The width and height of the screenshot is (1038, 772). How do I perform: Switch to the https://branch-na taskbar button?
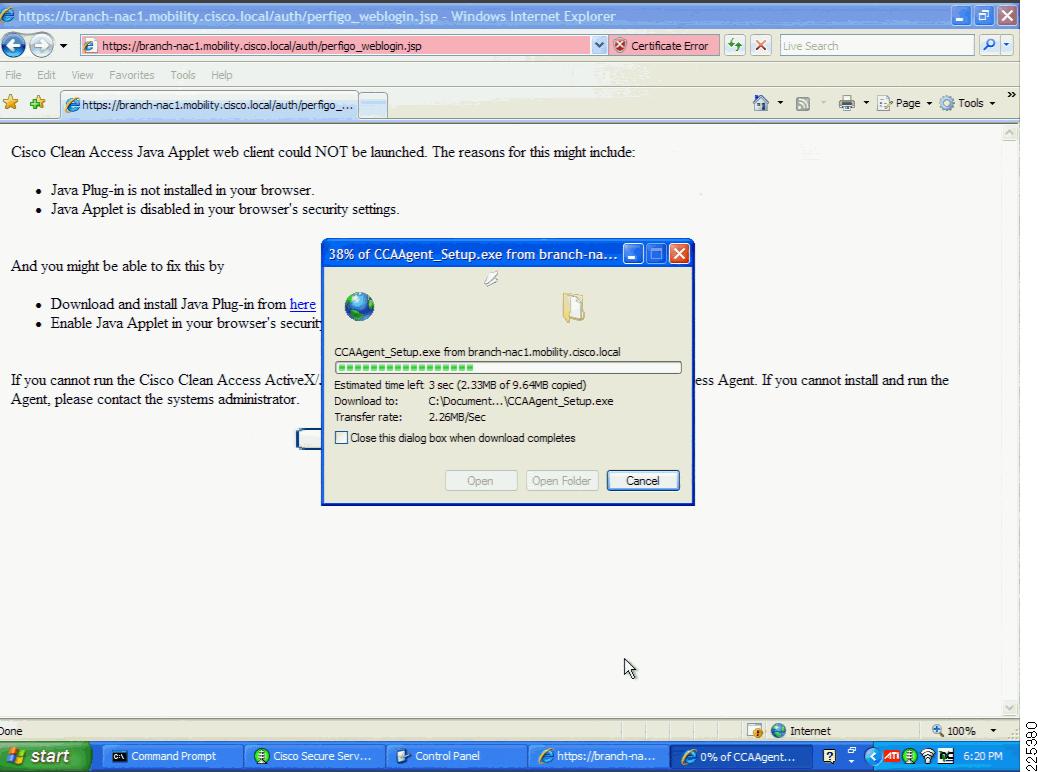598,756
